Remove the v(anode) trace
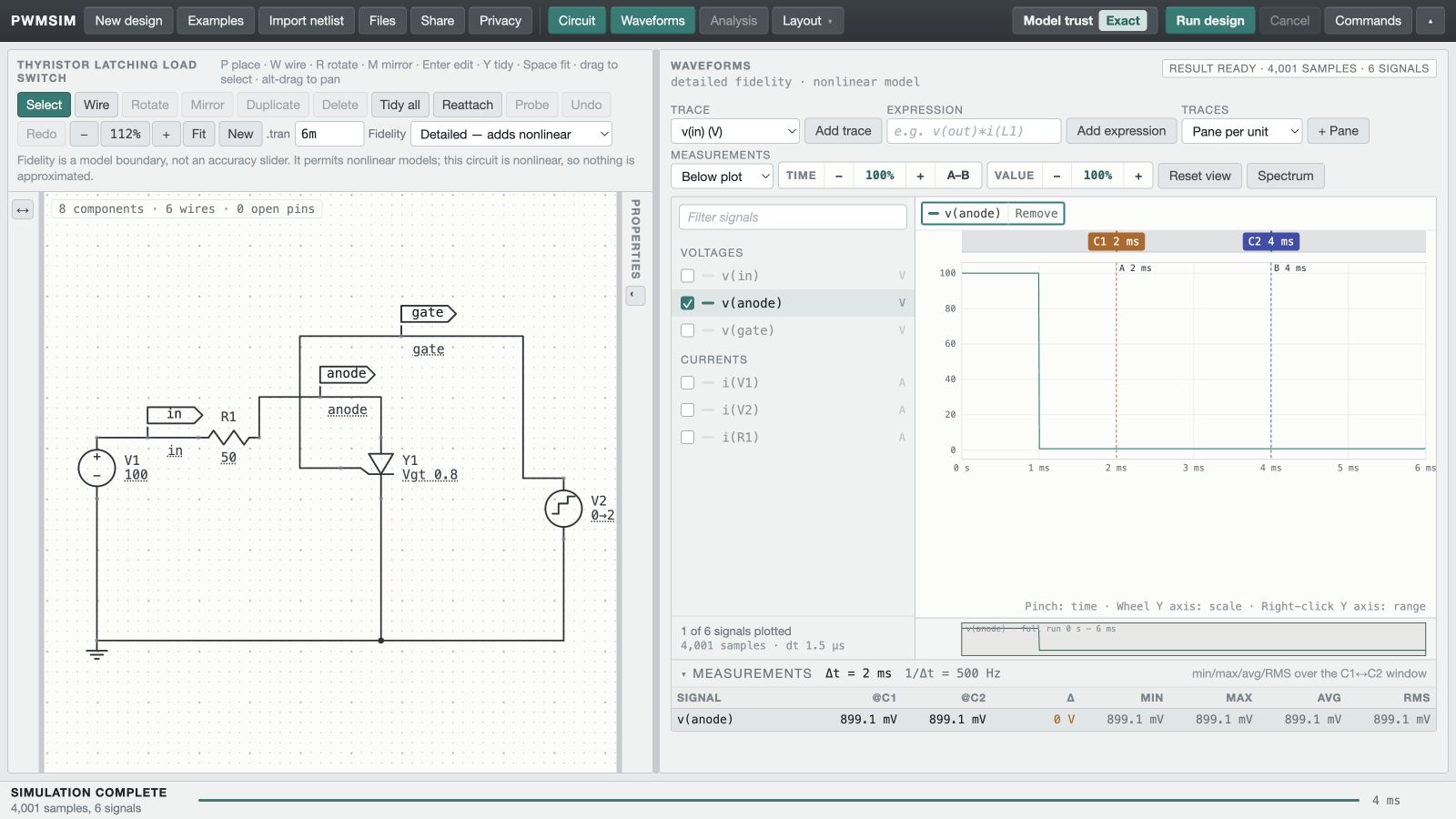 [x=1036, y=214]
